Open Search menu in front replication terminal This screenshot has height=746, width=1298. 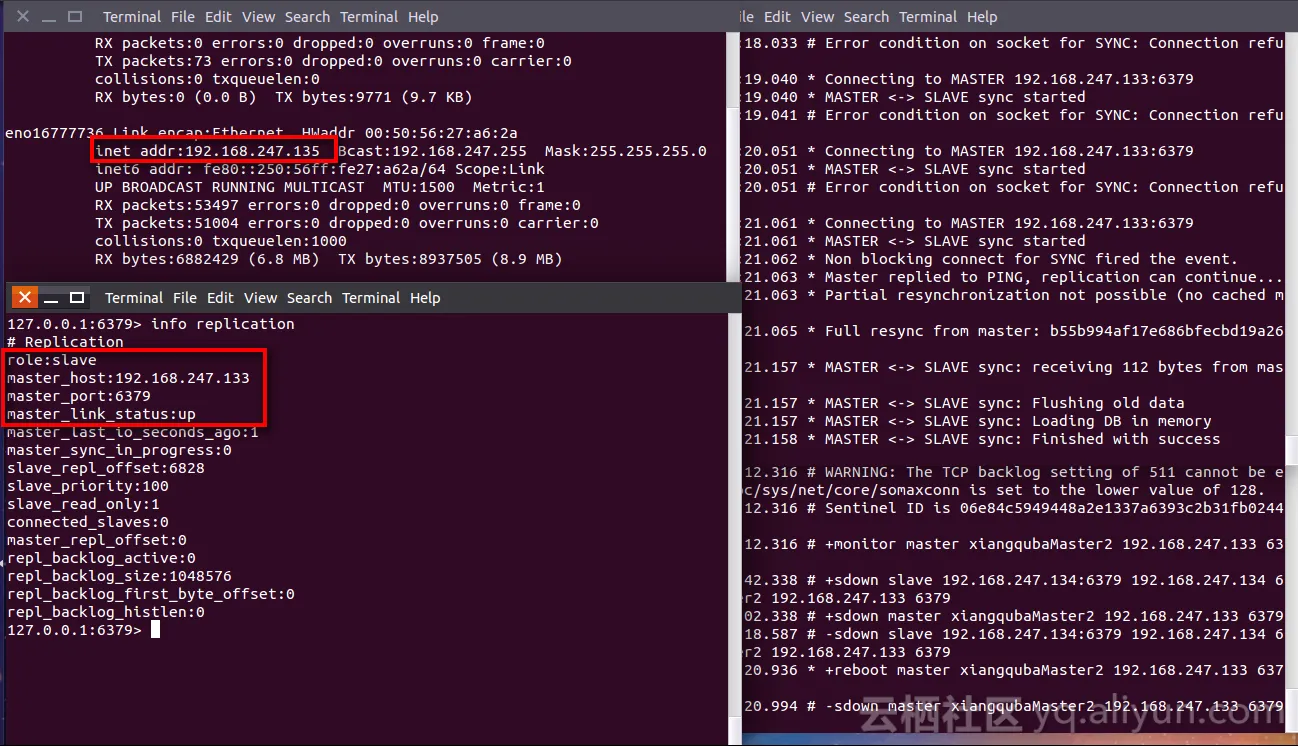[x=309, y=298]
